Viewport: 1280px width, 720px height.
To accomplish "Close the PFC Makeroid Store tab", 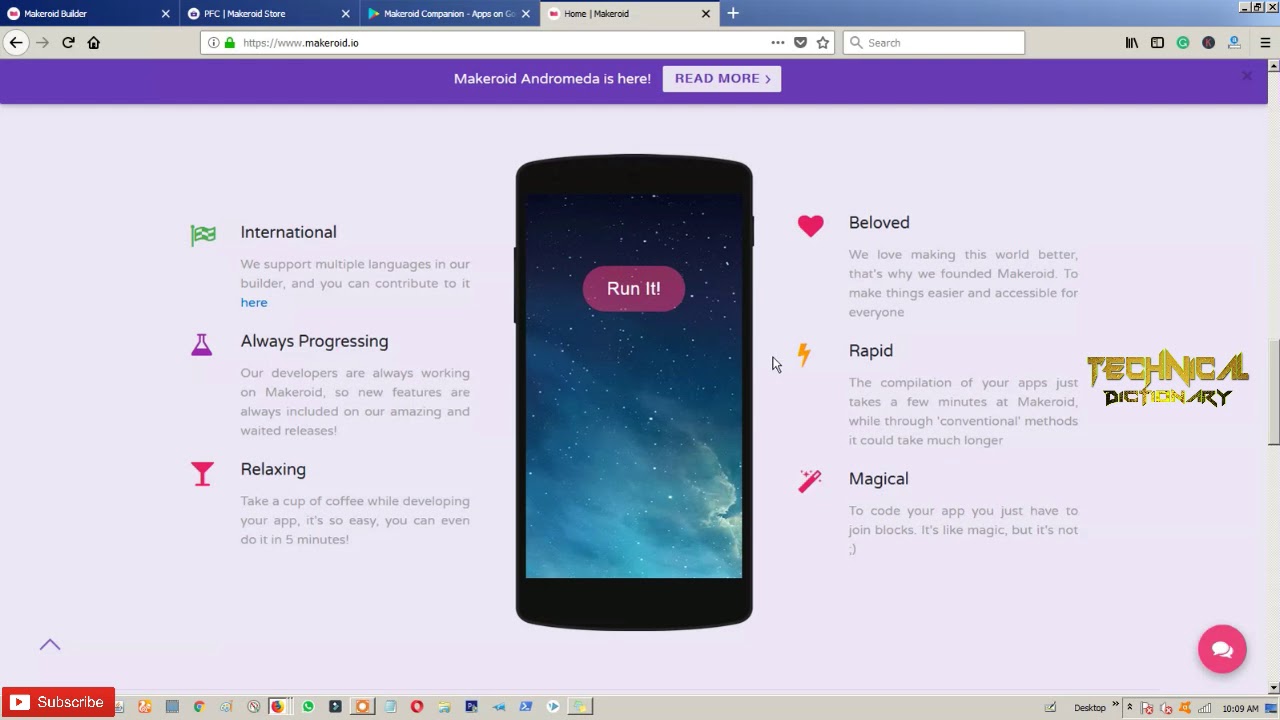I will 346,14.
